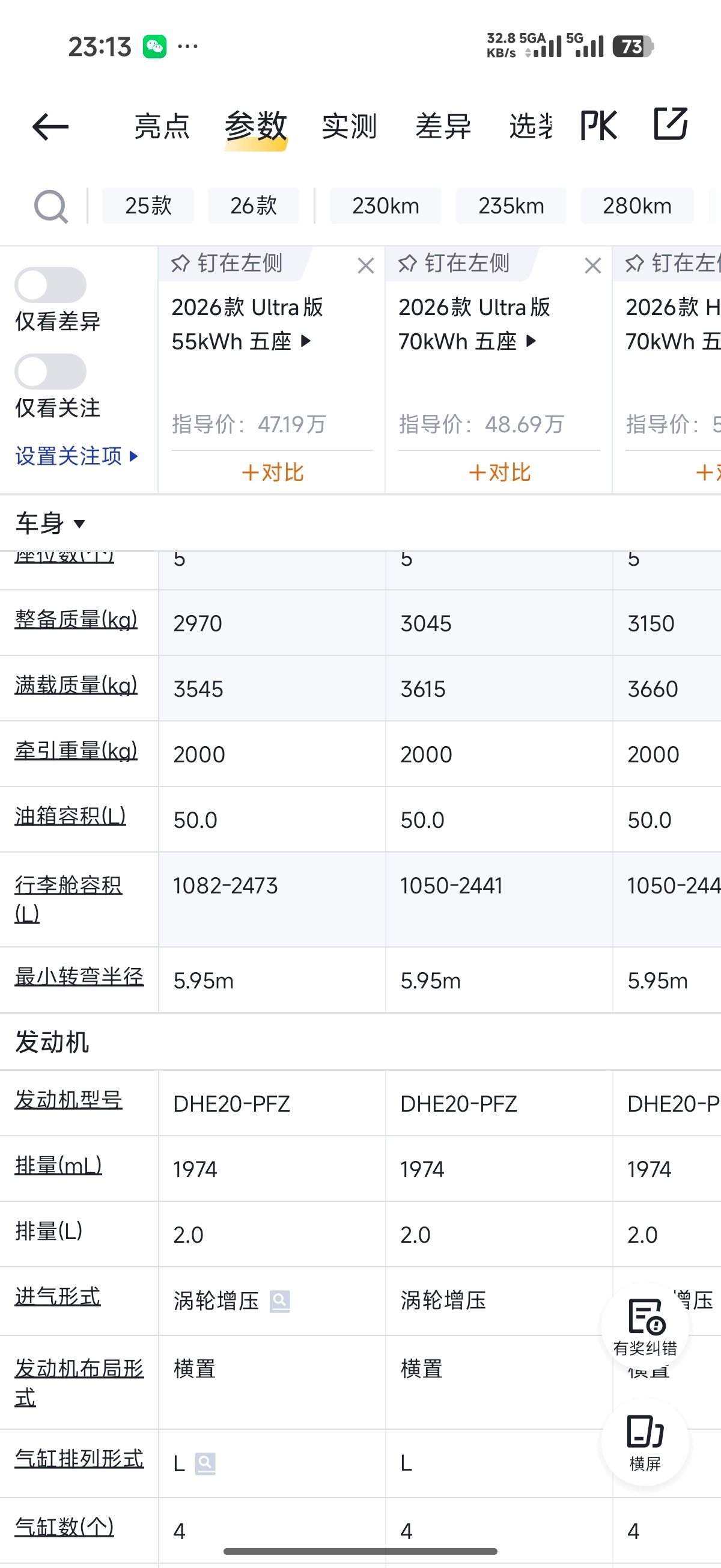Open the share icon at top right
This screenshot has width=721, height=1568.
671,124
